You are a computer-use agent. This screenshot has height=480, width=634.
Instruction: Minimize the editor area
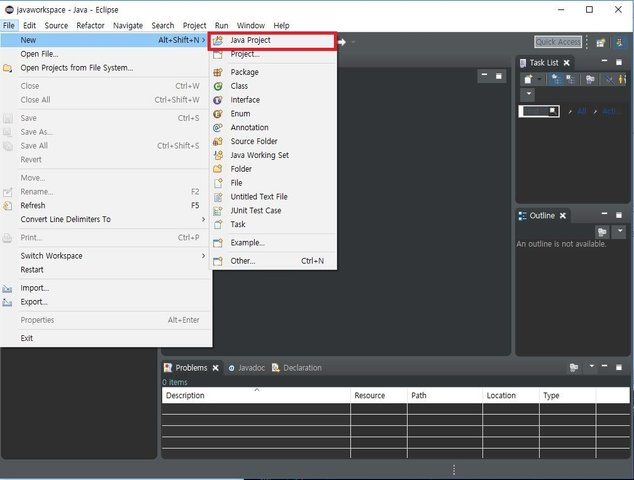tap(484, 75)
